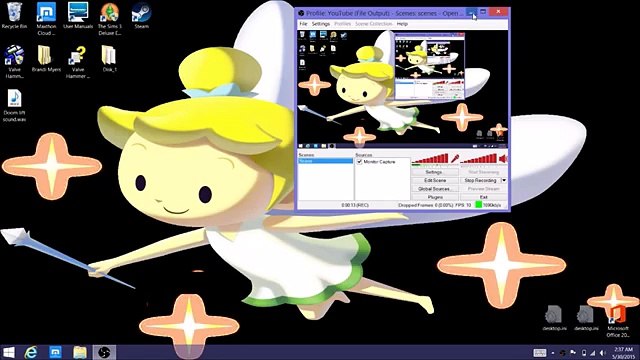640x360 pixels.
Task: Click the Exit button in OBS
Action: click(484, 197)
